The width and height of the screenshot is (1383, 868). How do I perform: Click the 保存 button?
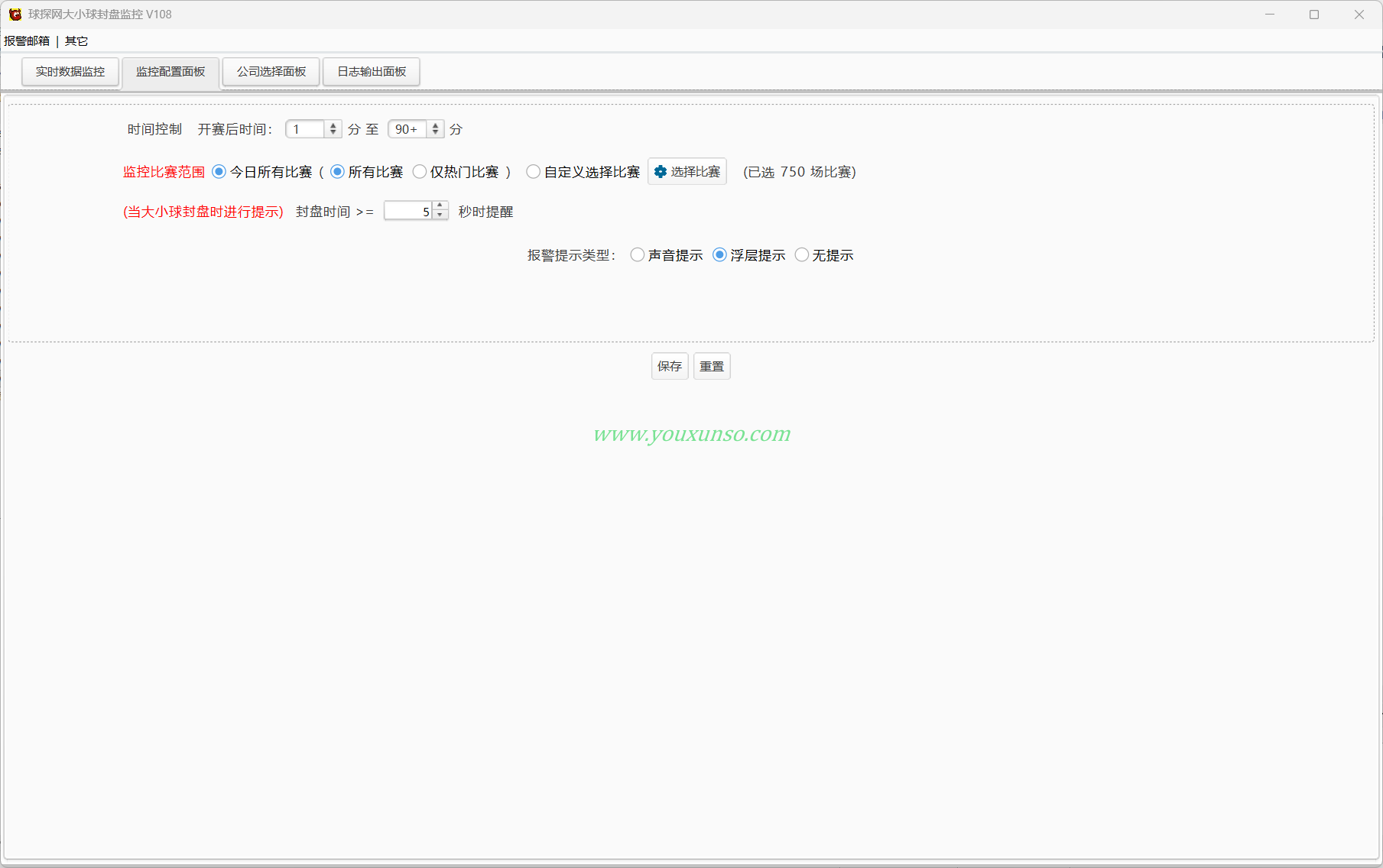(670, 367)
